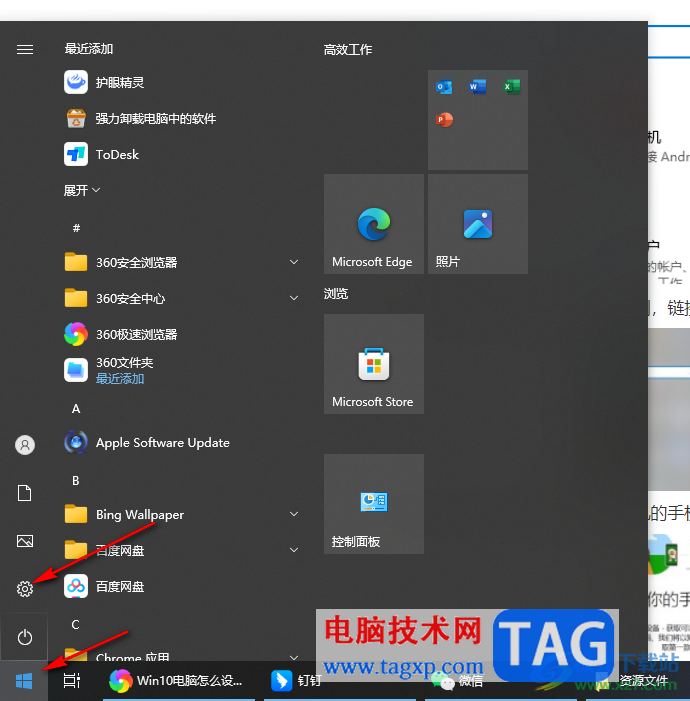Open Word in the Office tile
Viewport: 690px width, 701px height.
[x=478, y=86]
